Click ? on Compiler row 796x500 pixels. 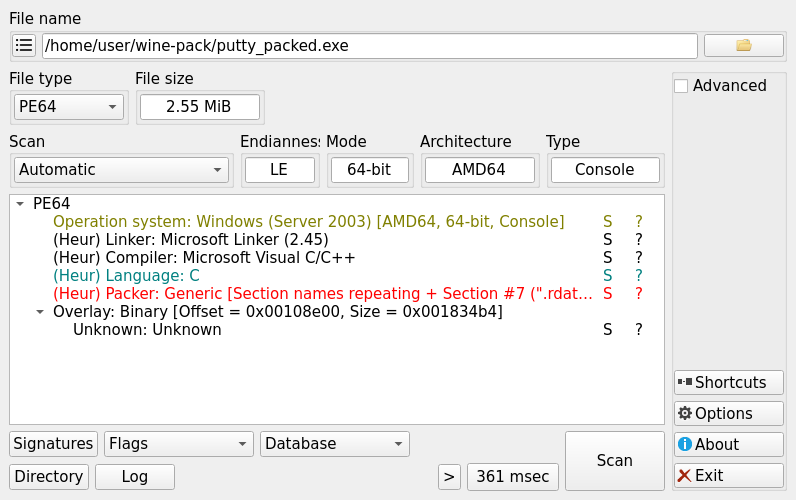click(x=639, y=258)
